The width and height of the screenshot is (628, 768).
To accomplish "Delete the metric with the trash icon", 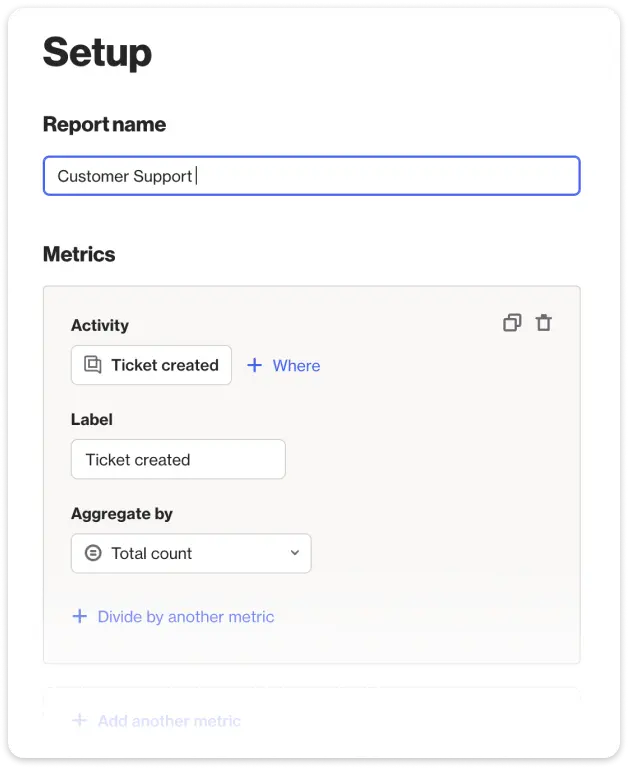I will click(x=543, y=323).
